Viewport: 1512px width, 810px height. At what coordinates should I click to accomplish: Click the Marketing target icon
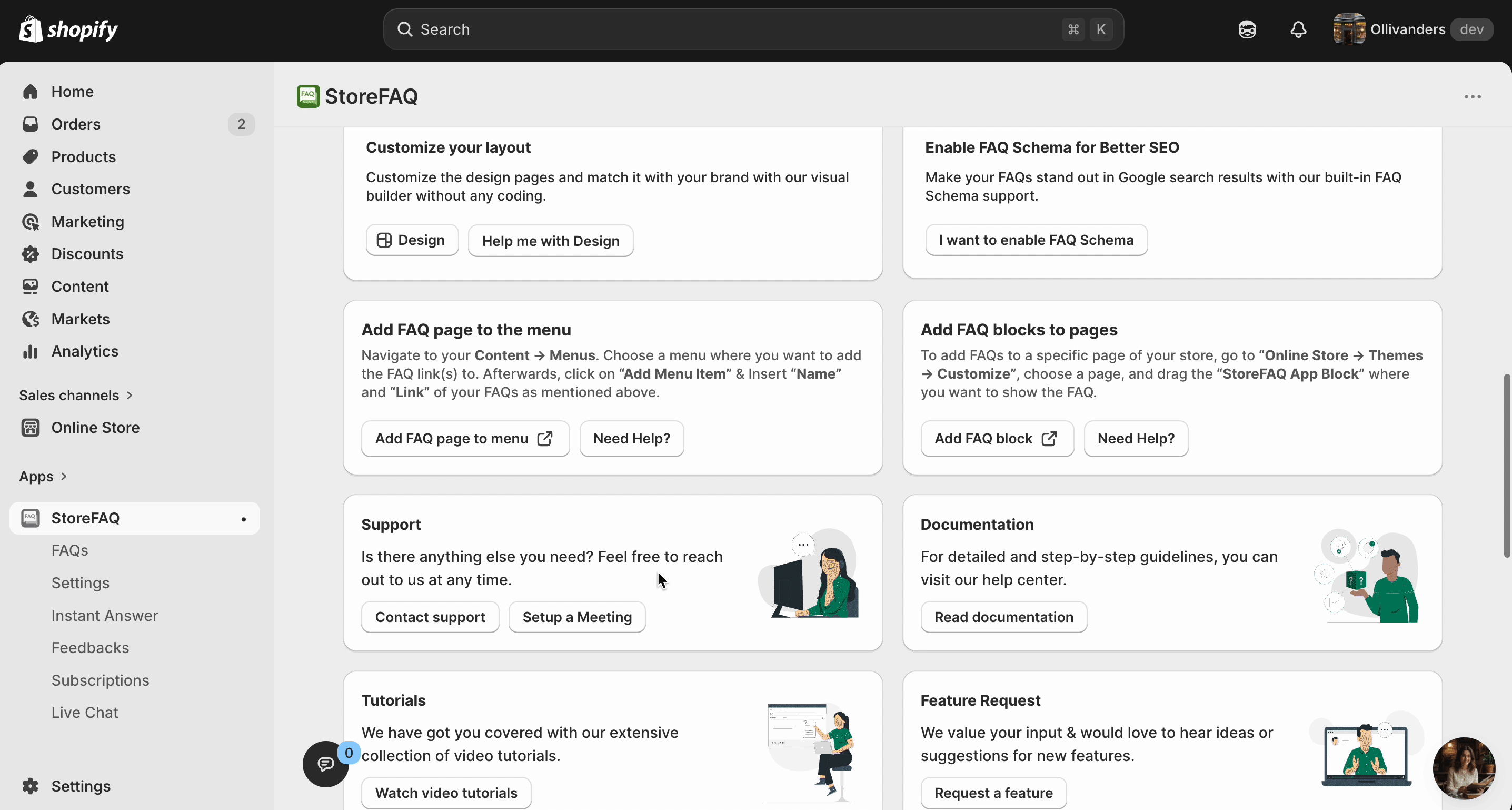coord(30,221)
